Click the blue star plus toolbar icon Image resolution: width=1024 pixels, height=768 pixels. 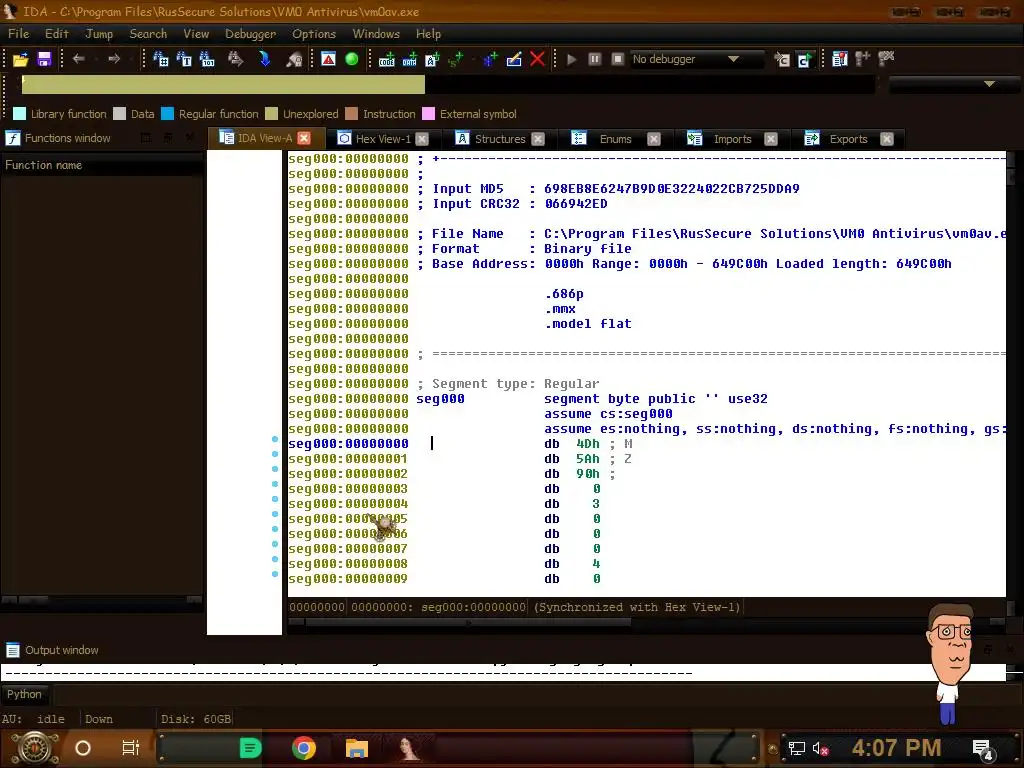coord(490,59)
